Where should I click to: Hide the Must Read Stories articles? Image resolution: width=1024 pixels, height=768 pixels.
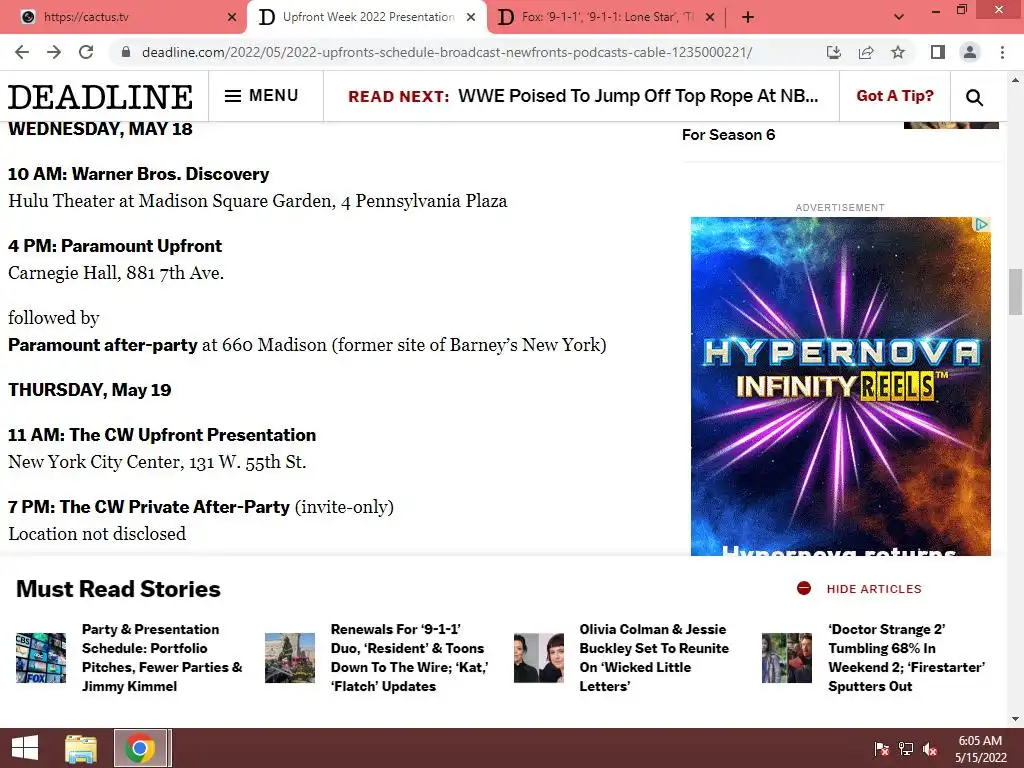pos(874,589)
